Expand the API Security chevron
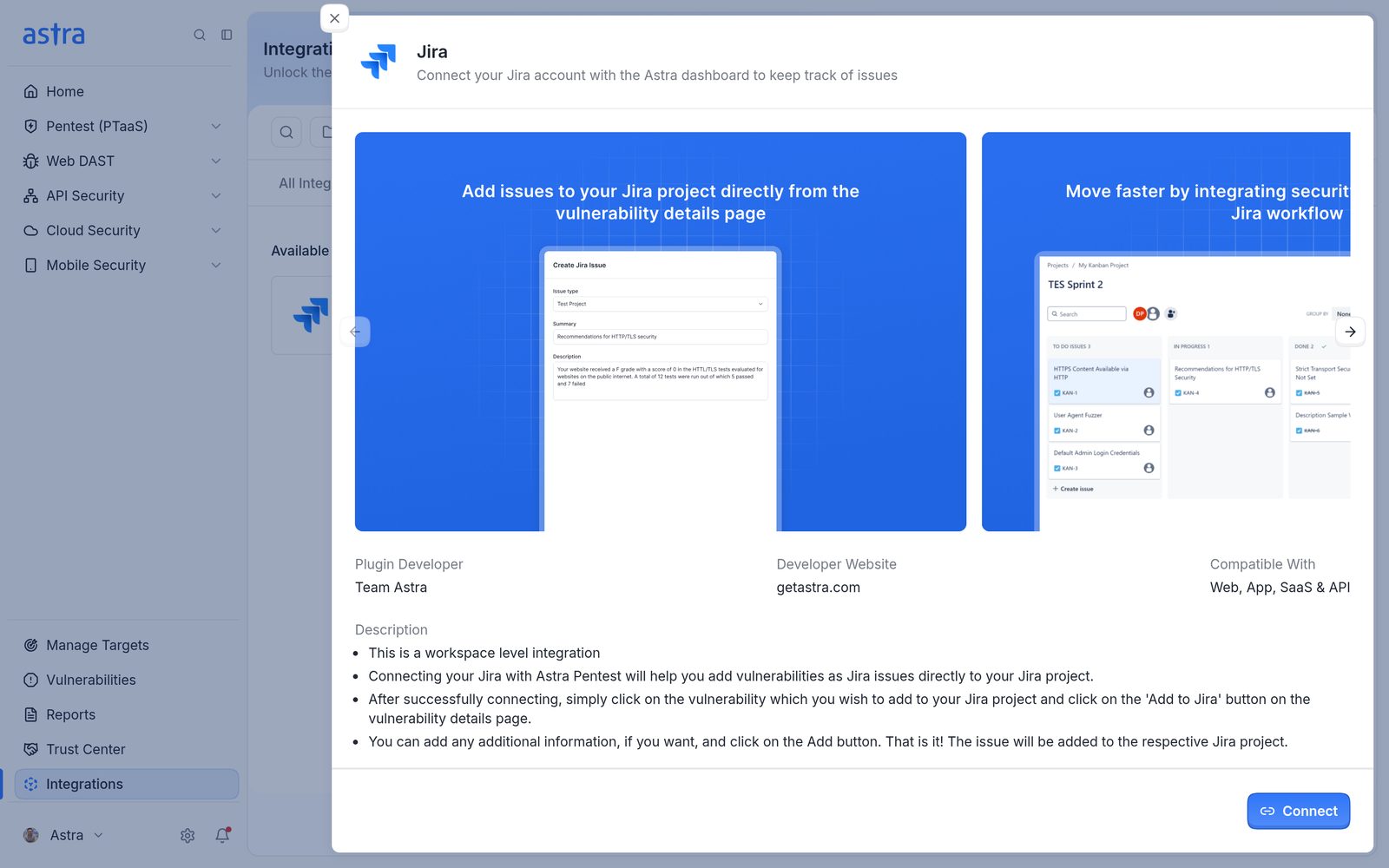 click(216, 195)
